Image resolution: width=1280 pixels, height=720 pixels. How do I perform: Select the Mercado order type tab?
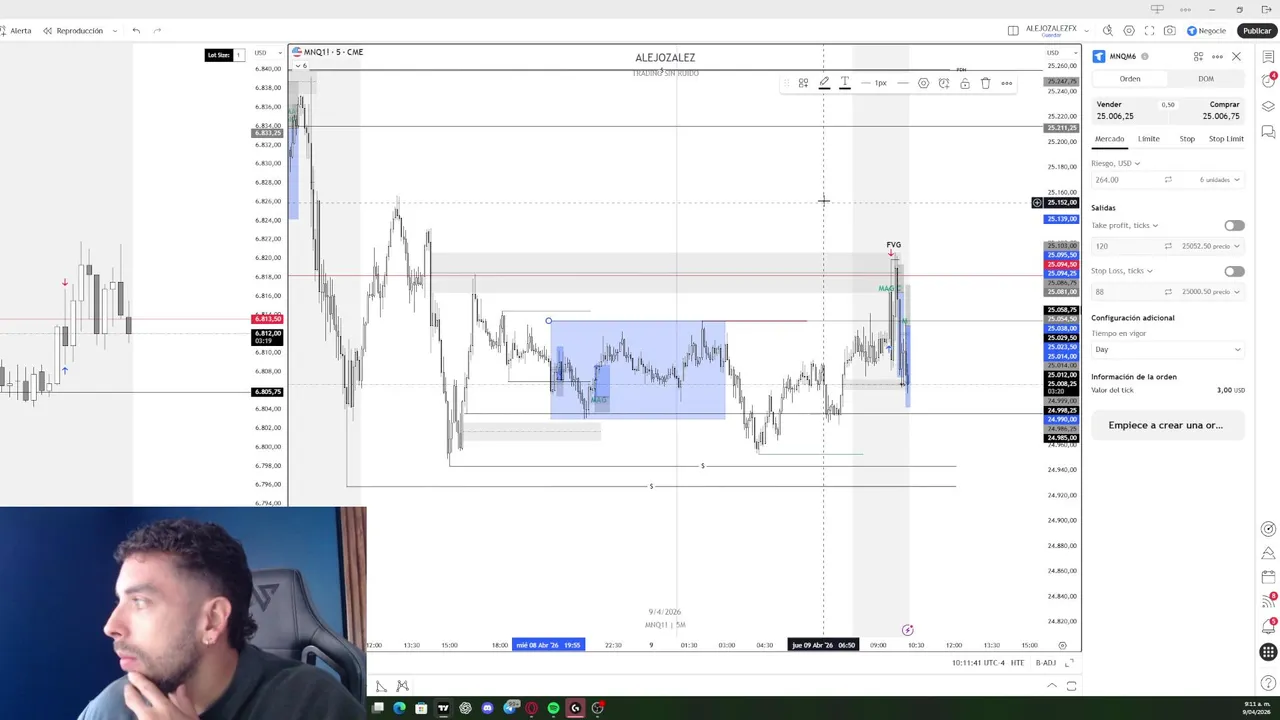click(1109, 139)
